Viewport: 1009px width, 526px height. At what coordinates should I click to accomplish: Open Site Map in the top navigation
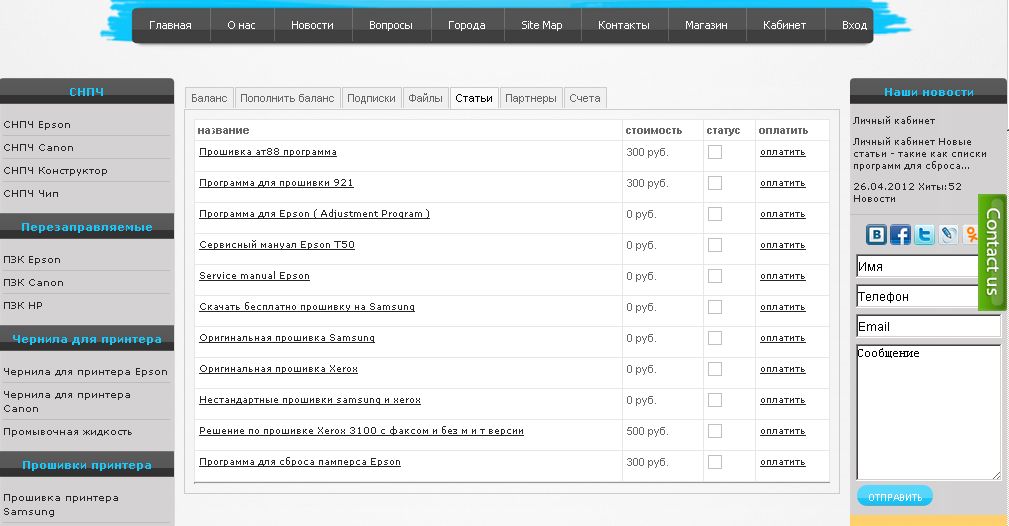(542, 25)
